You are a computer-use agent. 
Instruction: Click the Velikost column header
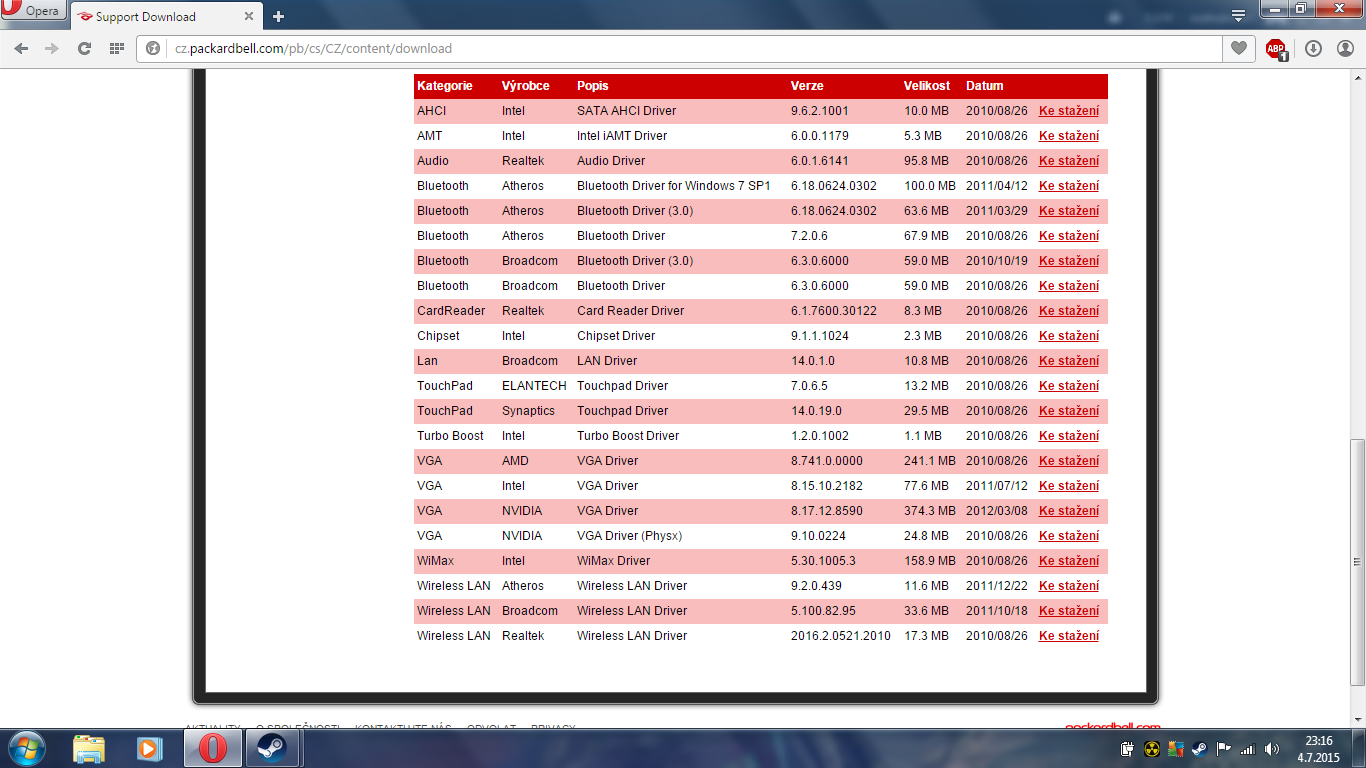pos(927,86)
